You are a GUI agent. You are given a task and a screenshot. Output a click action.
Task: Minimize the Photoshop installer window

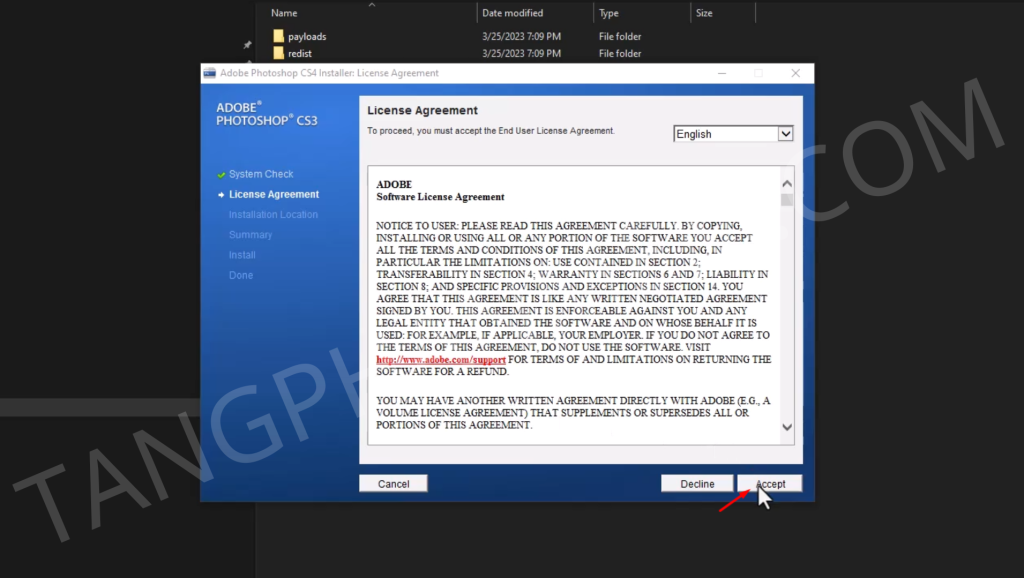[x=721, y=73]
